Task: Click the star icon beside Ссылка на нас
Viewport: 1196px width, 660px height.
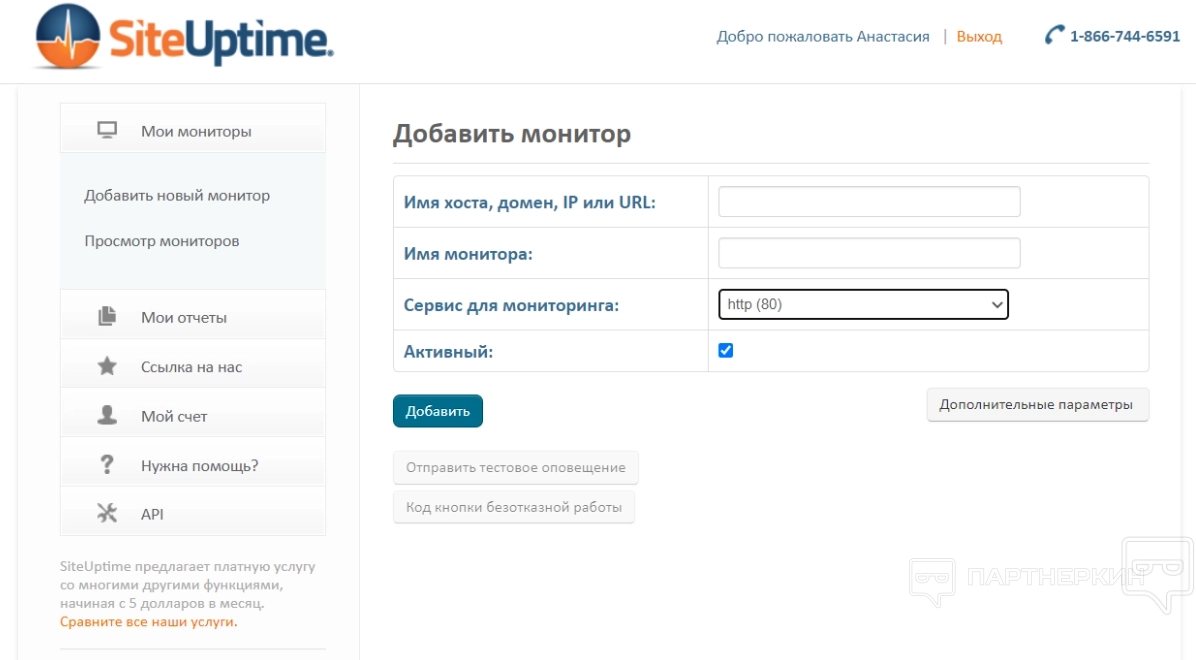Action: click(x=107, y=367)
